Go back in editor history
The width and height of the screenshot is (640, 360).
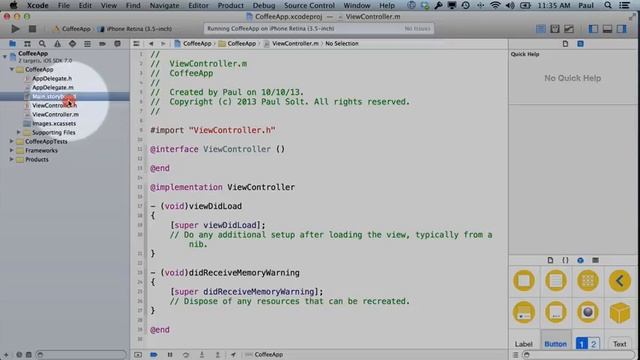pos(151,44)
